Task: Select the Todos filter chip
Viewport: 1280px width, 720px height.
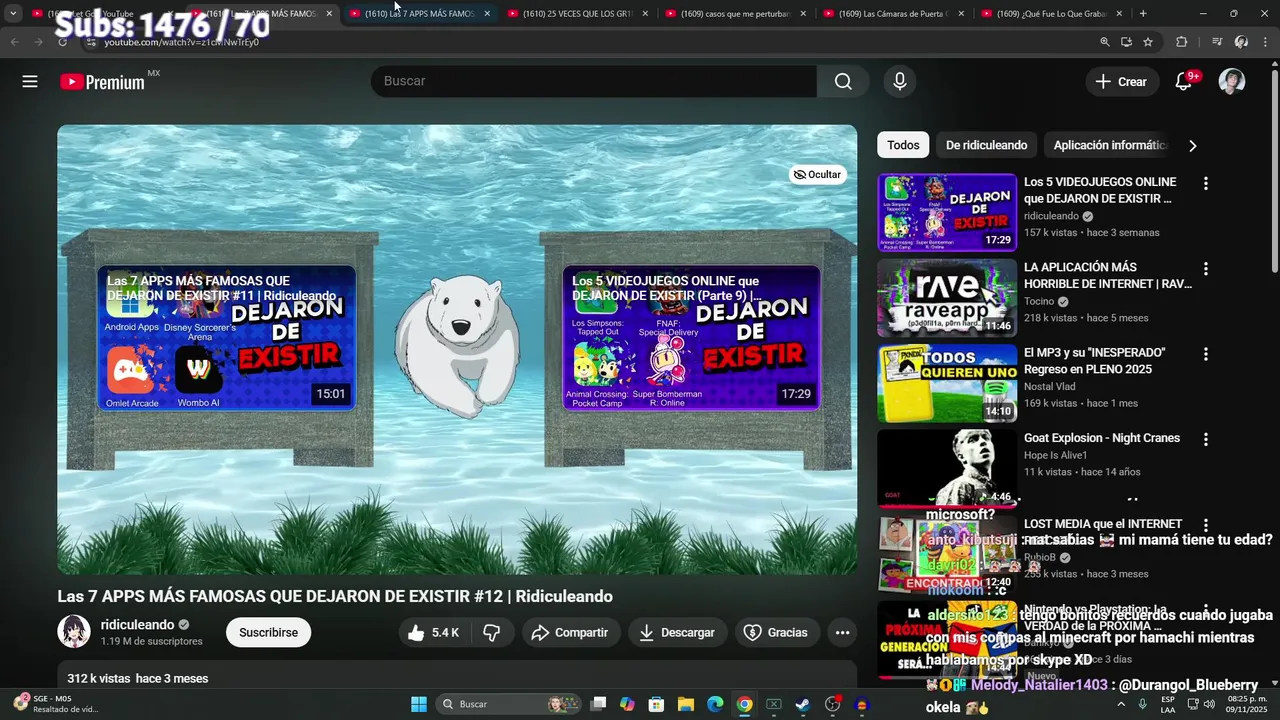Action: [x=903, y=145]
